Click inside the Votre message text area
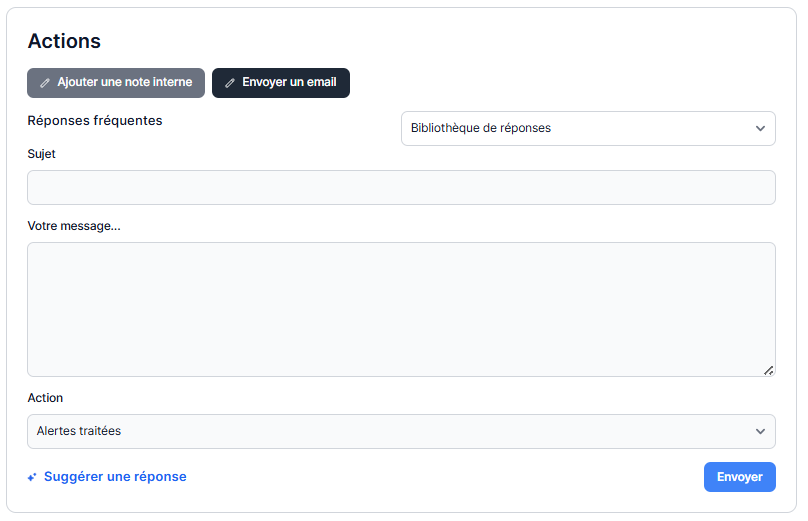The image size is (808, 521). click(400, 309)
